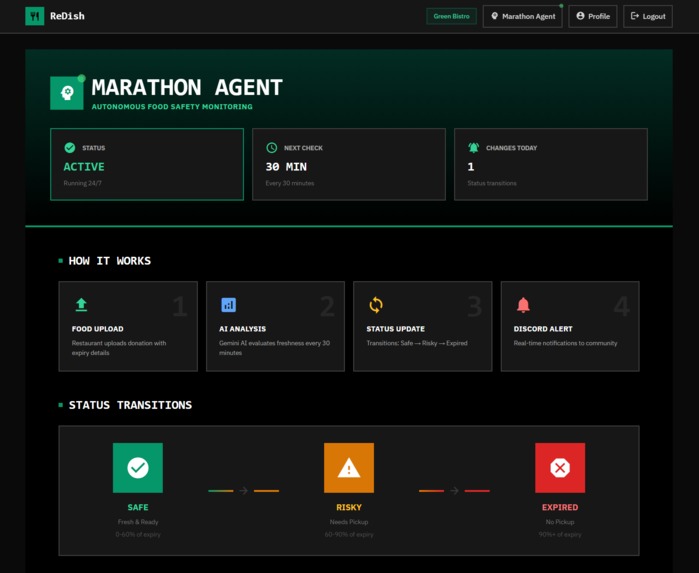Click the orange Risky warning tile

[x=349, y=468]
